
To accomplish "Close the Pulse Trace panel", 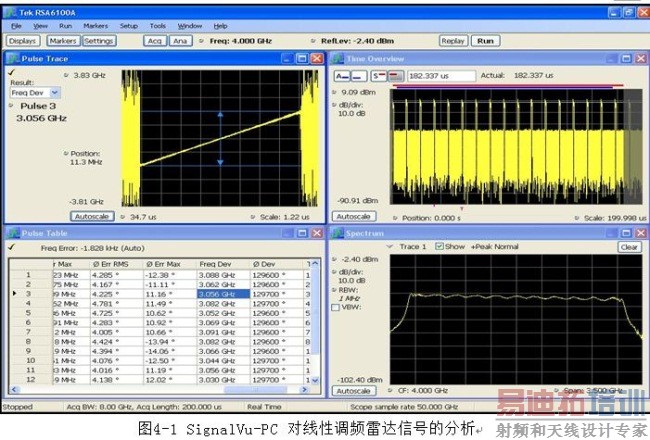I will 317,58.
